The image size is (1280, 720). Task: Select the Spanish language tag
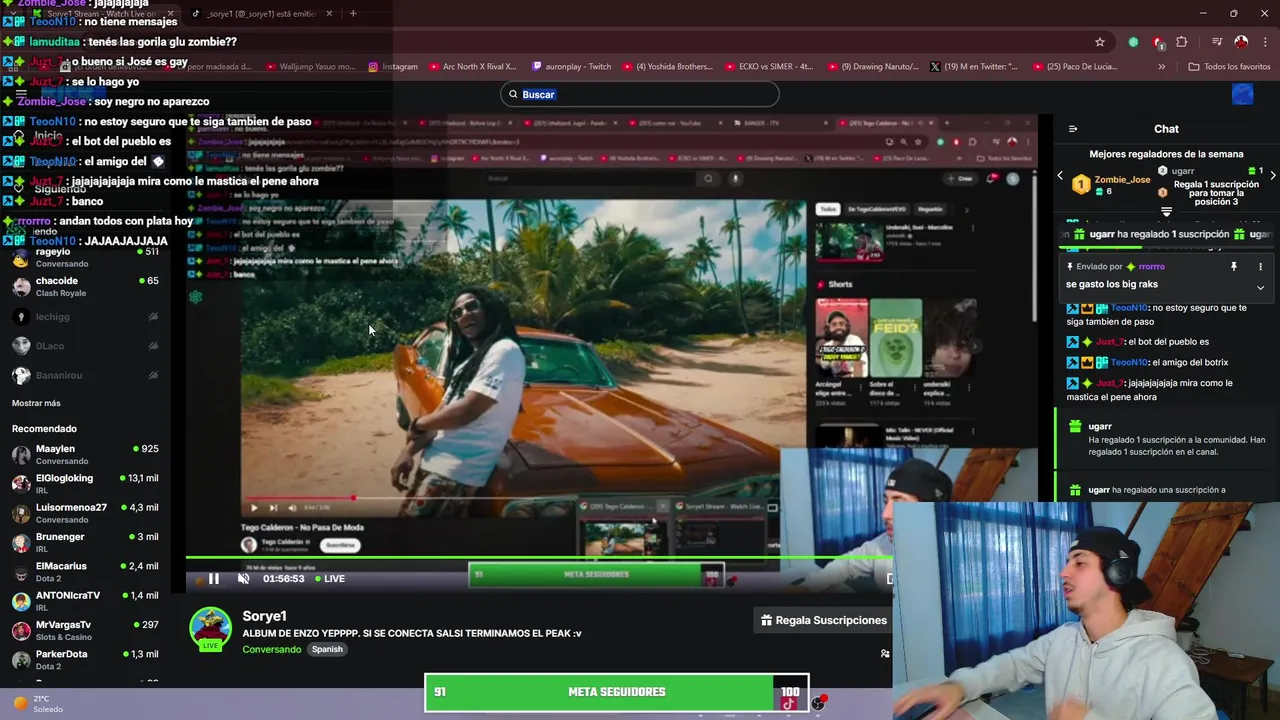[x=327, y=649]
